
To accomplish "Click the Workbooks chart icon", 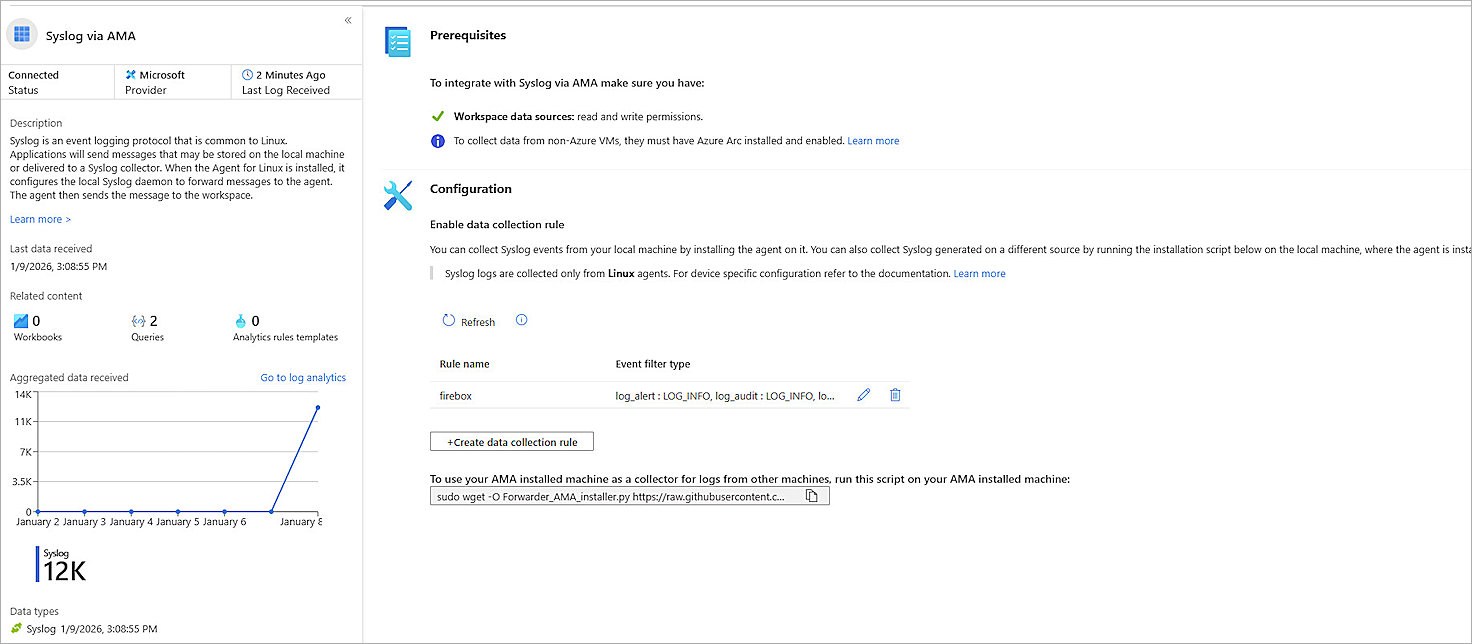I will coord(21,321).
